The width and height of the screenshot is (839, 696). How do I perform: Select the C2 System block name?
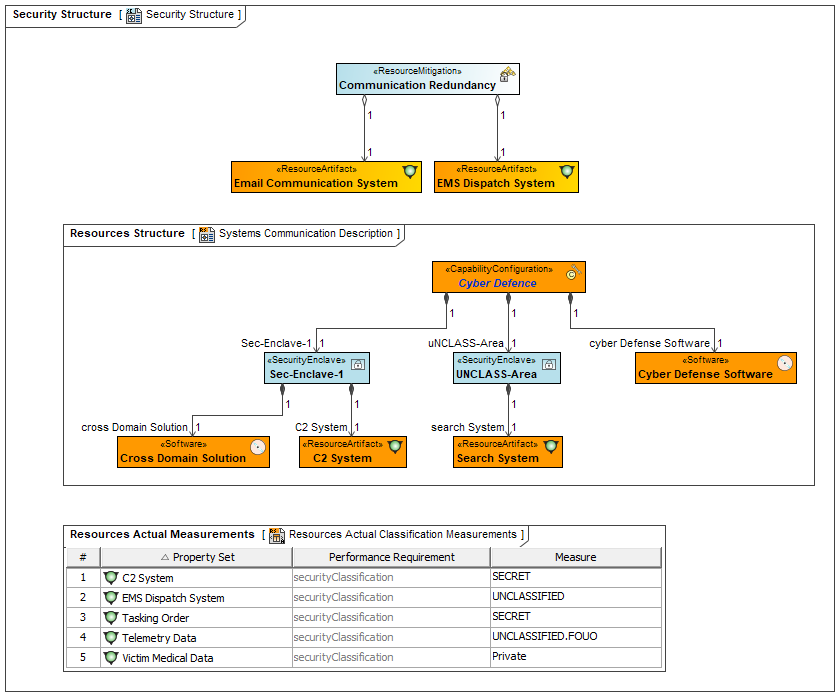(342, 458)
